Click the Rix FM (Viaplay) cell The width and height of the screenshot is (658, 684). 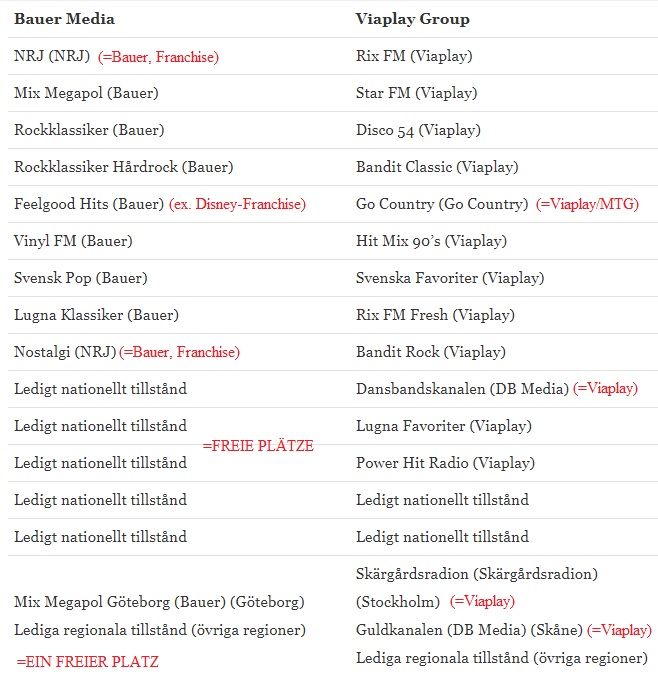point(414,56)
